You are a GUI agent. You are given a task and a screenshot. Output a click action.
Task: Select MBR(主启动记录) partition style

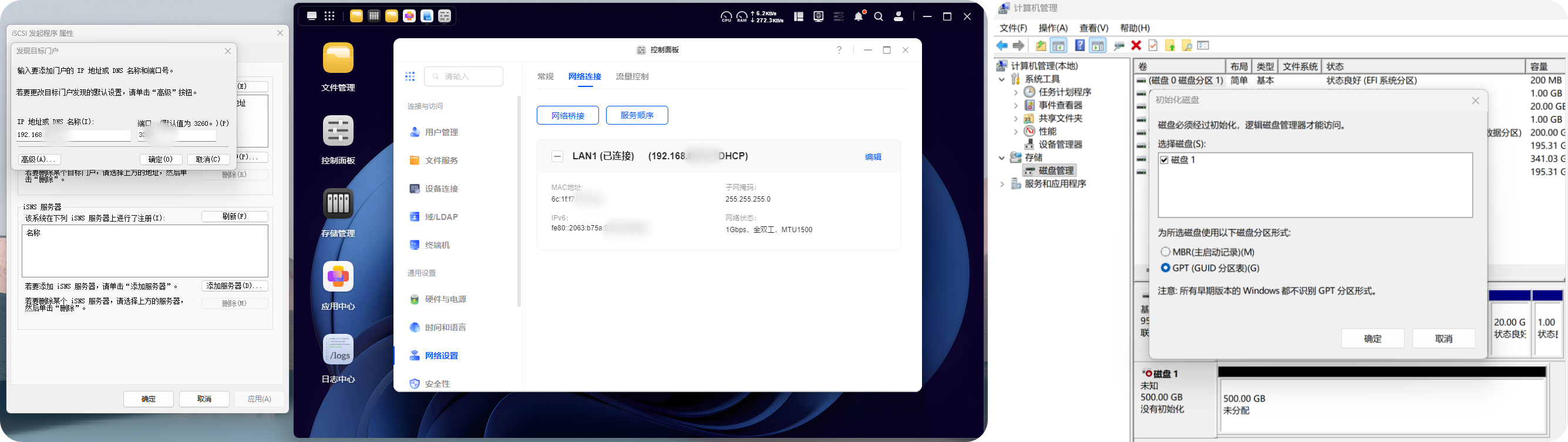click(x=1165, y=252)
